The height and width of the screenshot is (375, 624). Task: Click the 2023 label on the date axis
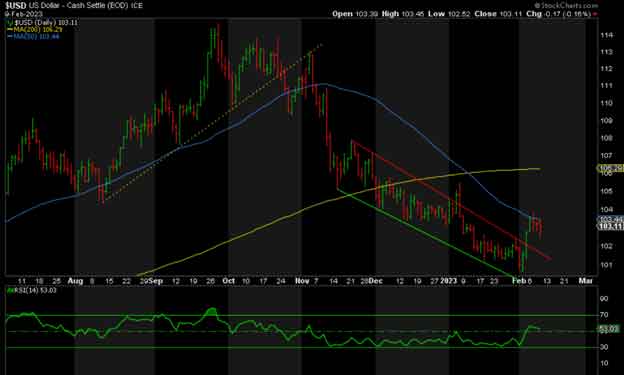click(448, 281)
